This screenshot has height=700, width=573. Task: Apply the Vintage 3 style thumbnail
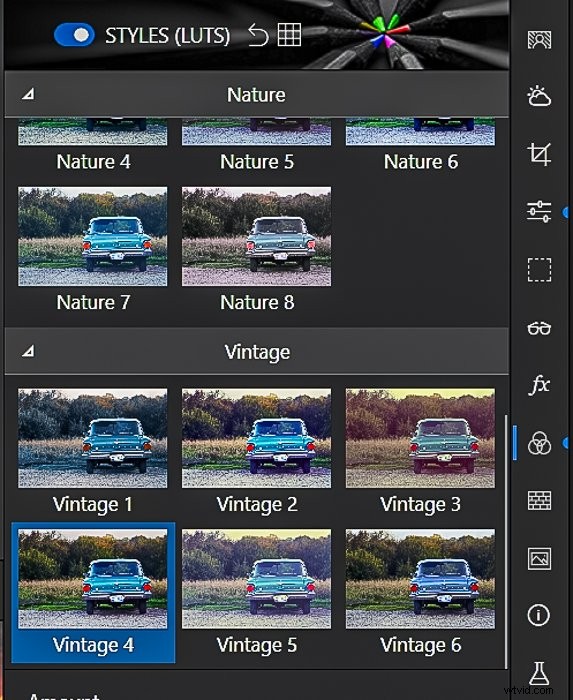[x=420, y=438]
